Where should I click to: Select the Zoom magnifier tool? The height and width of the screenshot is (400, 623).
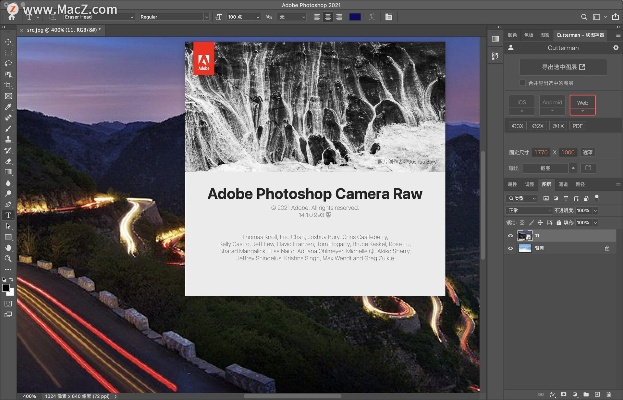tap(8, 258)
